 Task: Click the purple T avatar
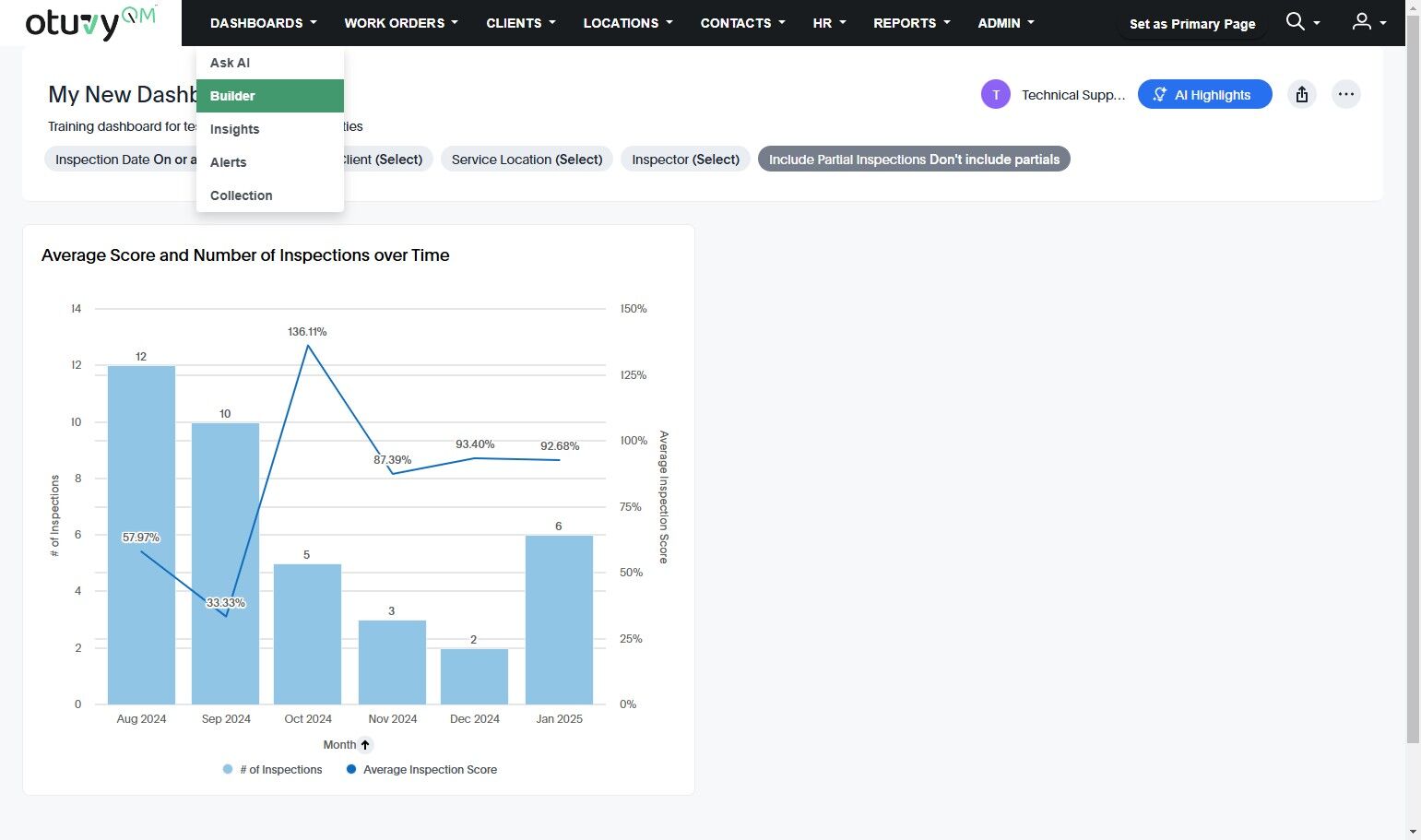pyautogui.click(x=995, y=94)
